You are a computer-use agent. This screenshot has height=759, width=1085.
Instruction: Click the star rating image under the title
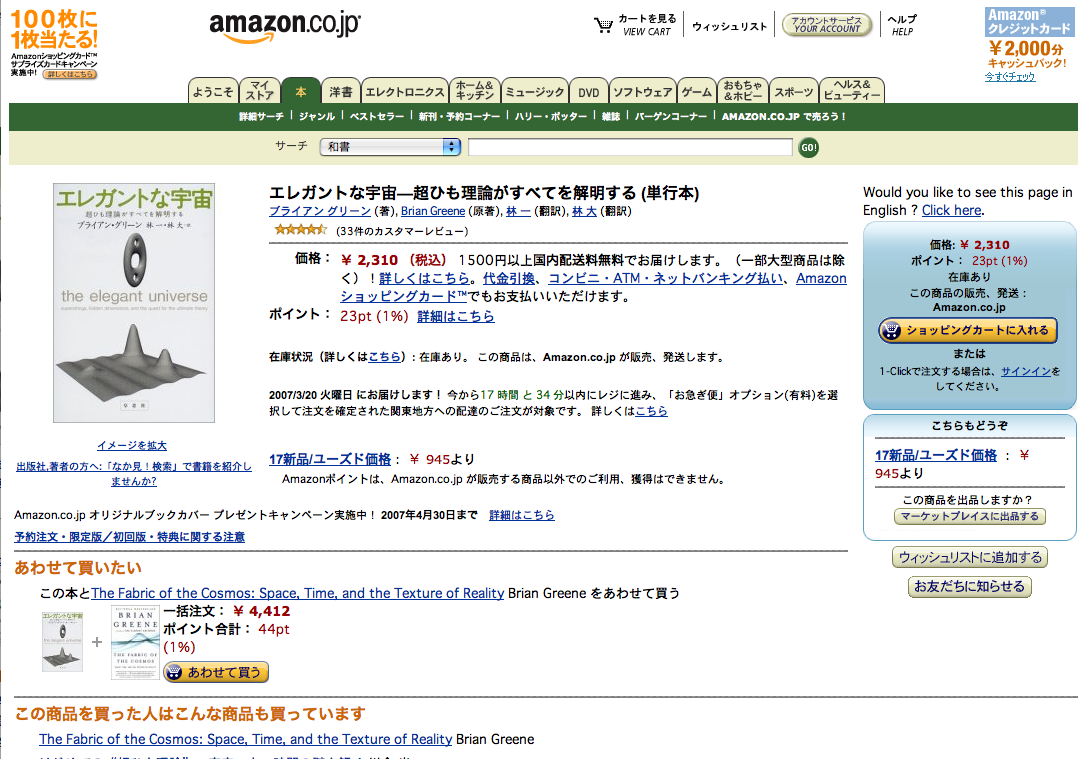click(x=300, y=230)
